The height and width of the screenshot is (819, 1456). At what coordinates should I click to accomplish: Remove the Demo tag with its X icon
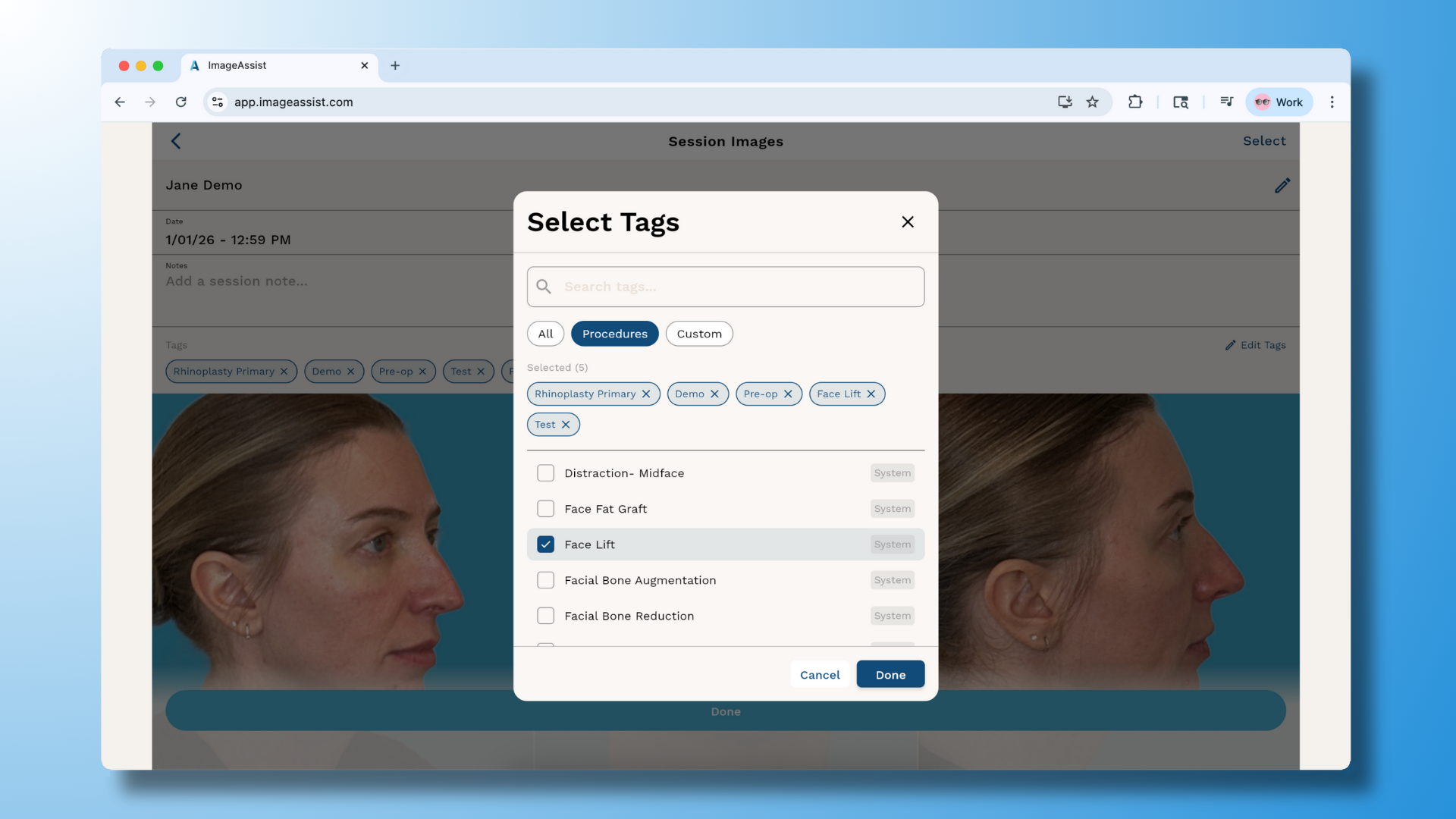click(x=716, y=394)
